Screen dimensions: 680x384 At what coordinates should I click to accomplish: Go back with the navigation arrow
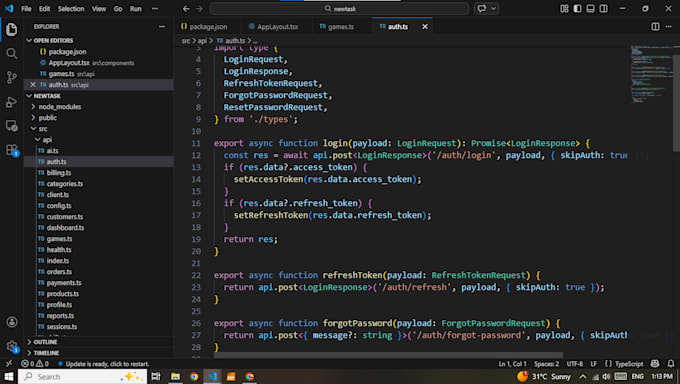point(186,9)
